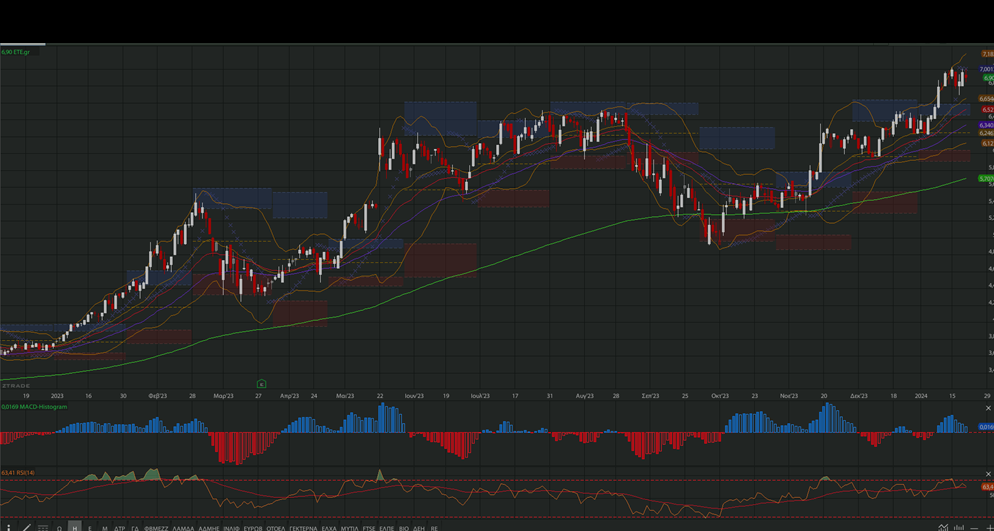
Task: Click the Ιουλ'23 date label
Action: pyautogui.click(x=480, y=396)
